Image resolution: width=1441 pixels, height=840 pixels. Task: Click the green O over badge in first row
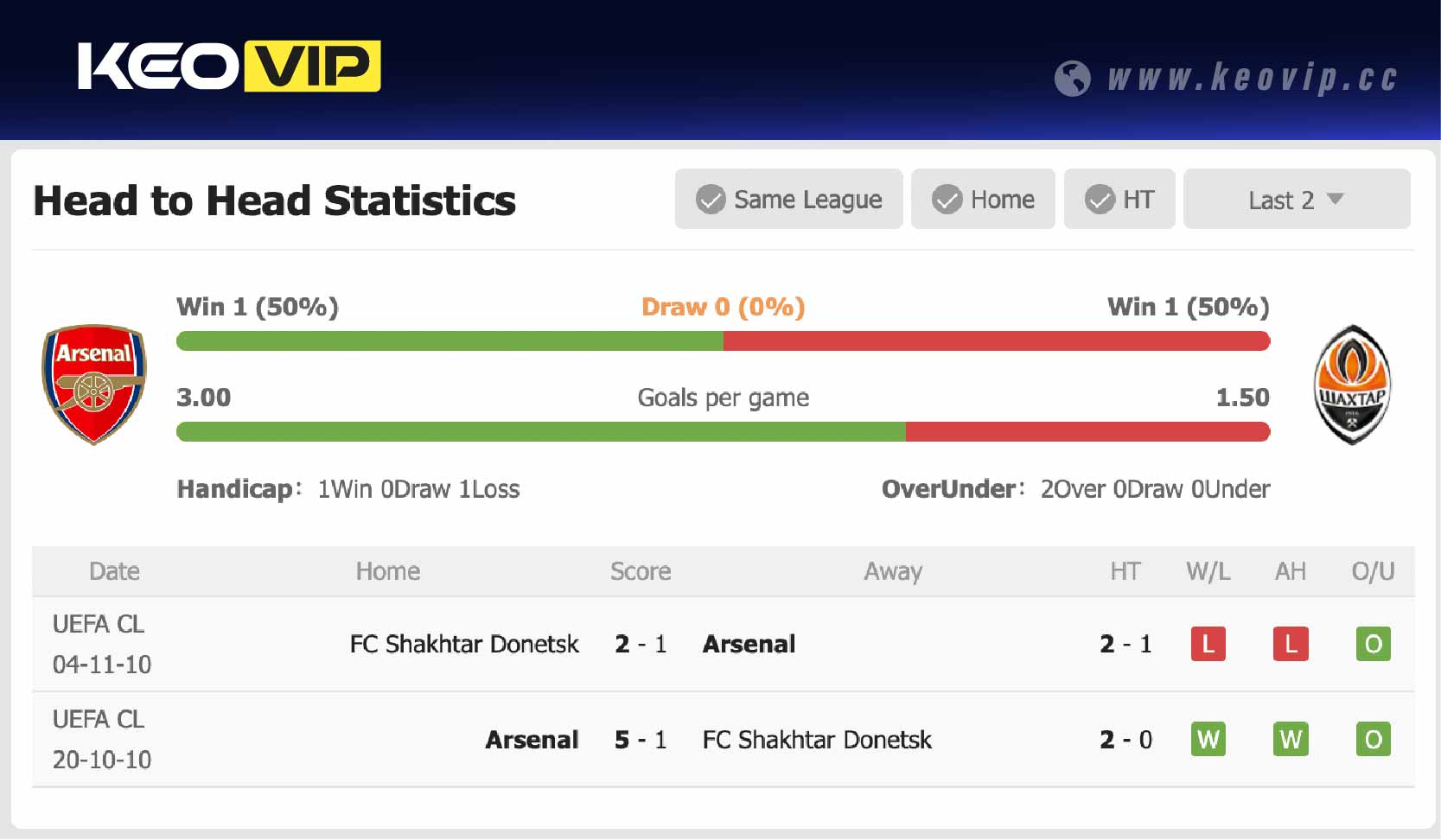coord(1373,644)
